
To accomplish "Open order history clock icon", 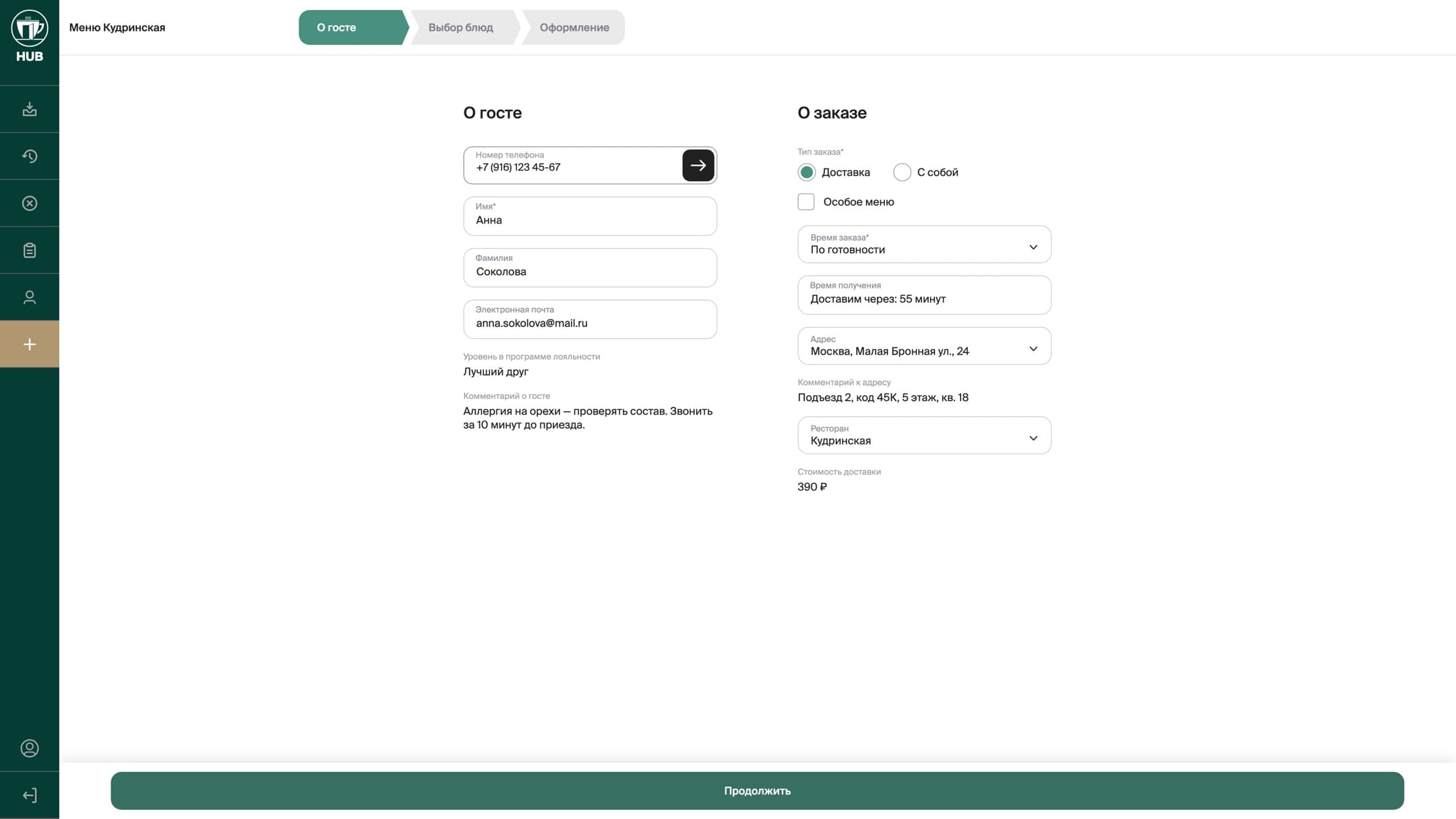I will (30, 156).
